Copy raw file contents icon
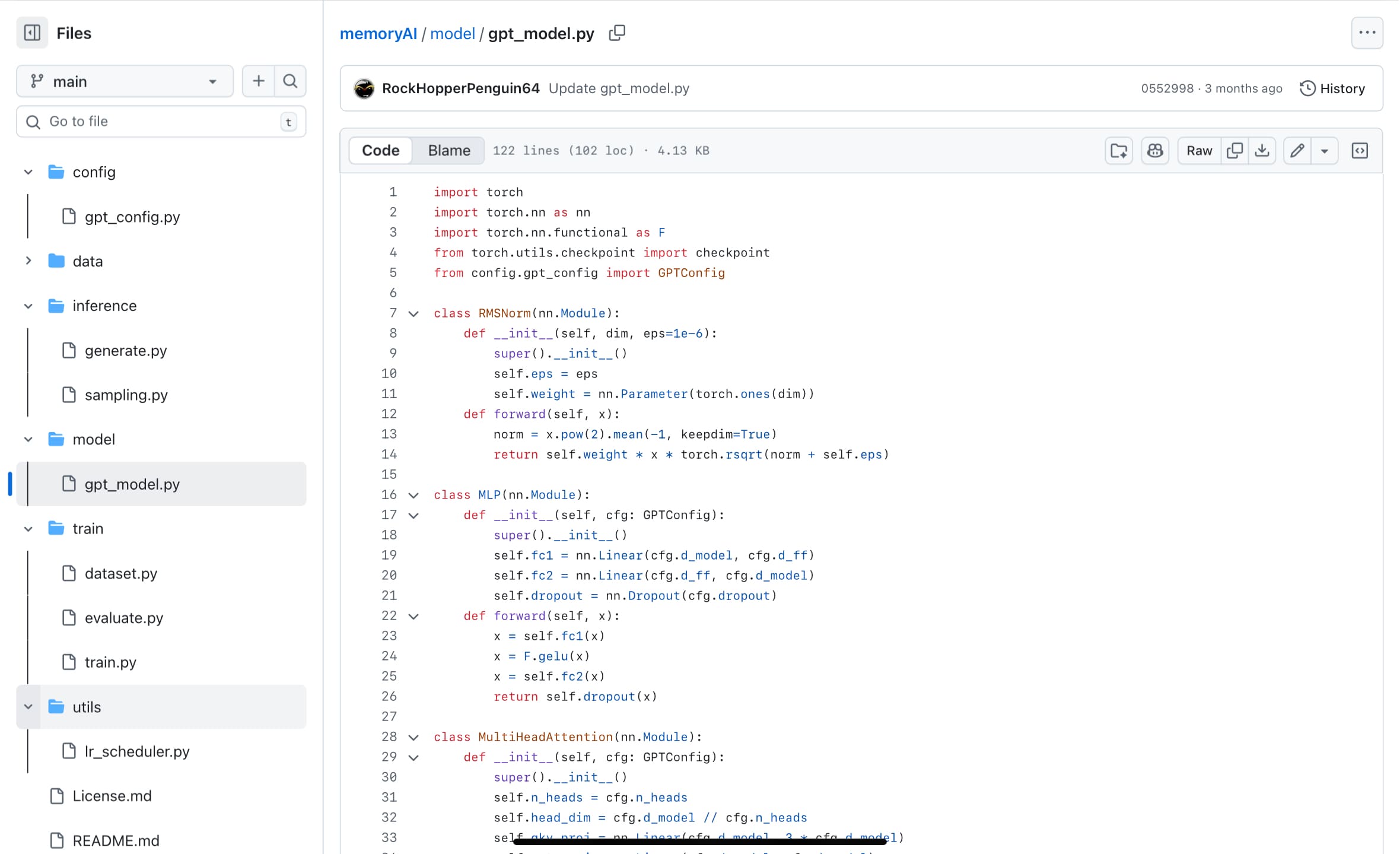The width and height of the screenshot is (1400, 854). tap(1234, 150)
